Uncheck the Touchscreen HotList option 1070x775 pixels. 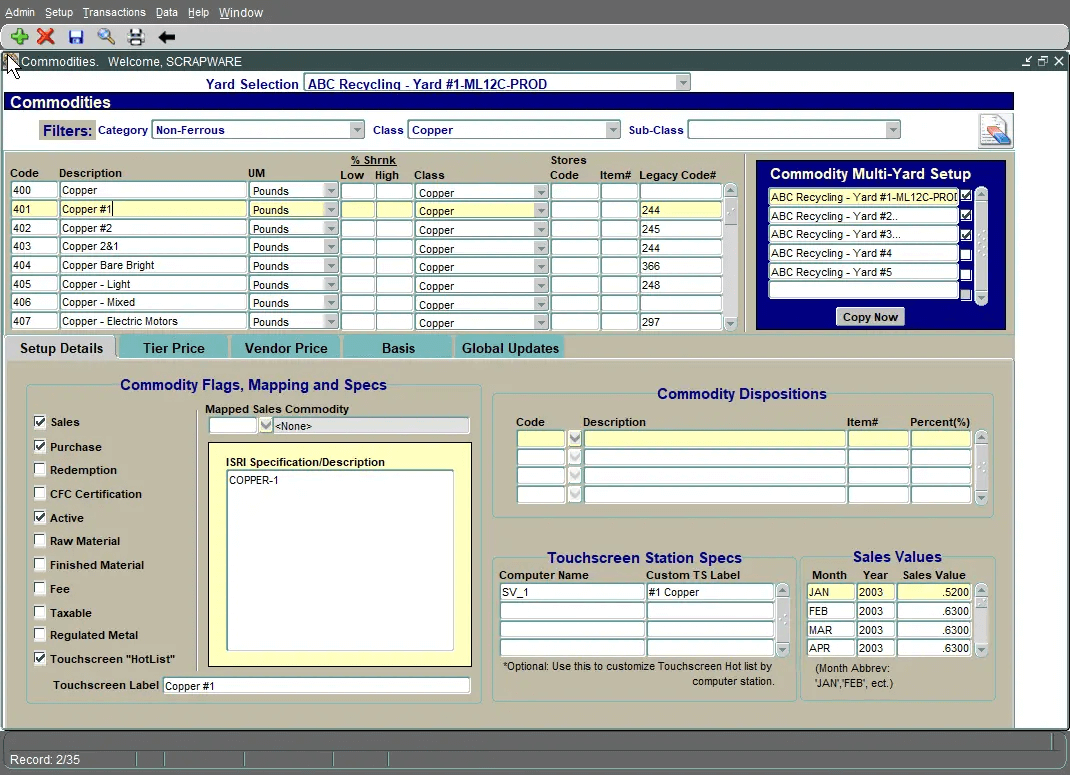(39, 658)
